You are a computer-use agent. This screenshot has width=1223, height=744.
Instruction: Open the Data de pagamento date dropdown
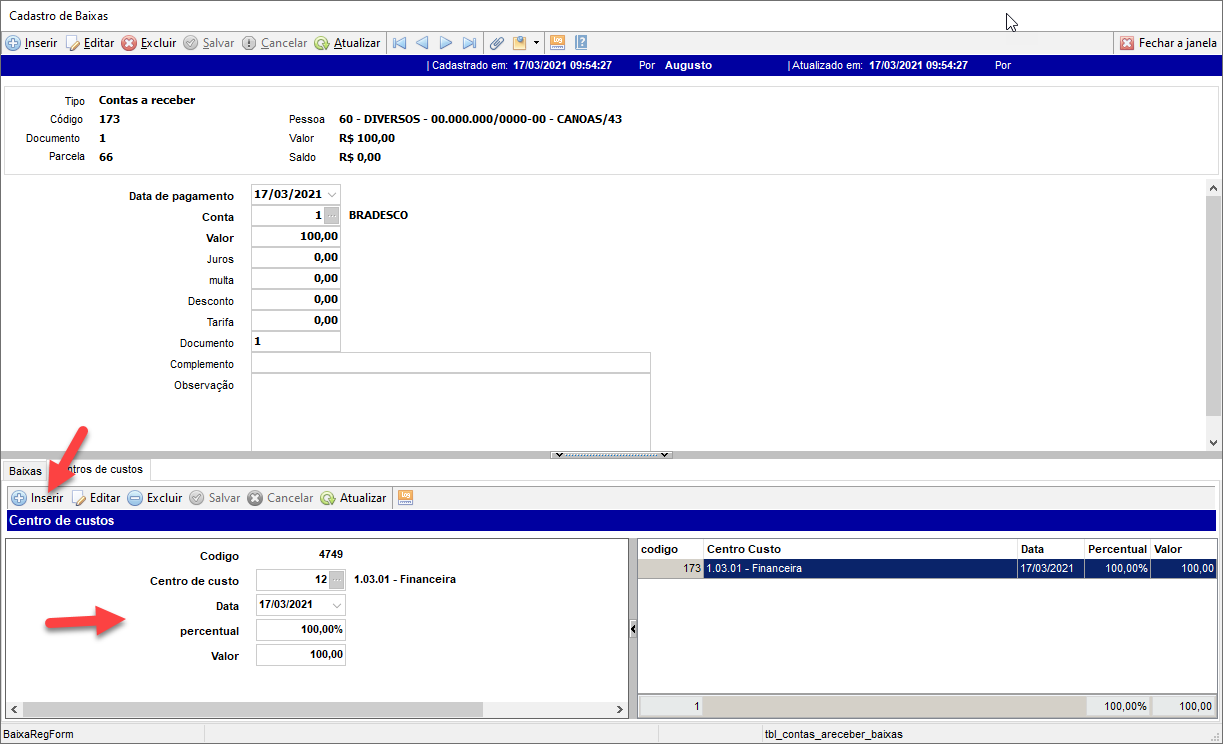[332, 195]
